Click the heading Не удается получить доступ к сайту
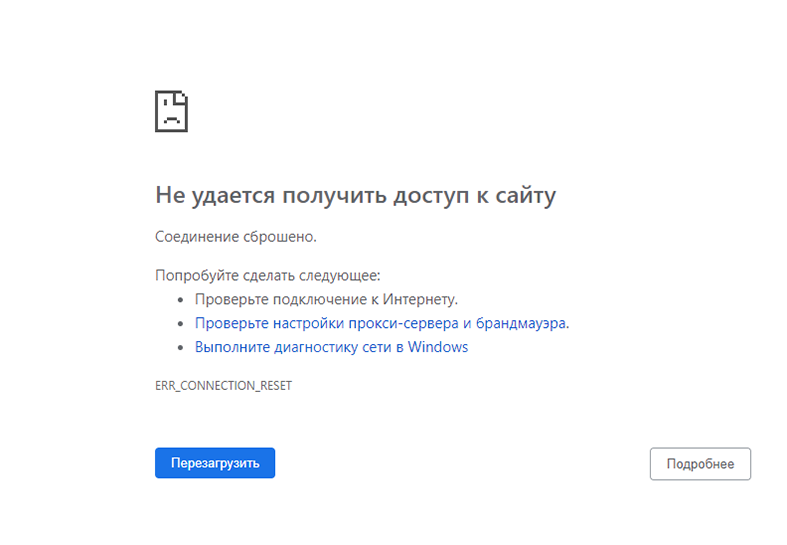The image size is (787, 545). (x=355, y=195)
